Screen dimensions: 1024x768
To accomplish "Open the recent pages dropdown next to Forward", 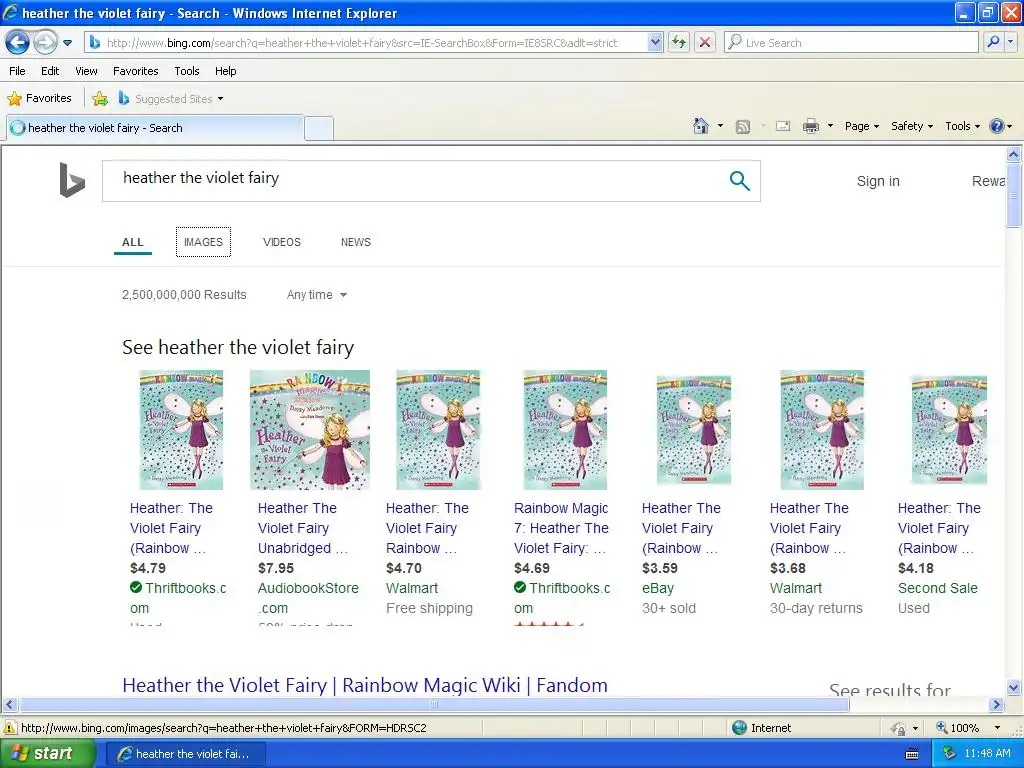I will pyautogui.click(x=67, y=43).
